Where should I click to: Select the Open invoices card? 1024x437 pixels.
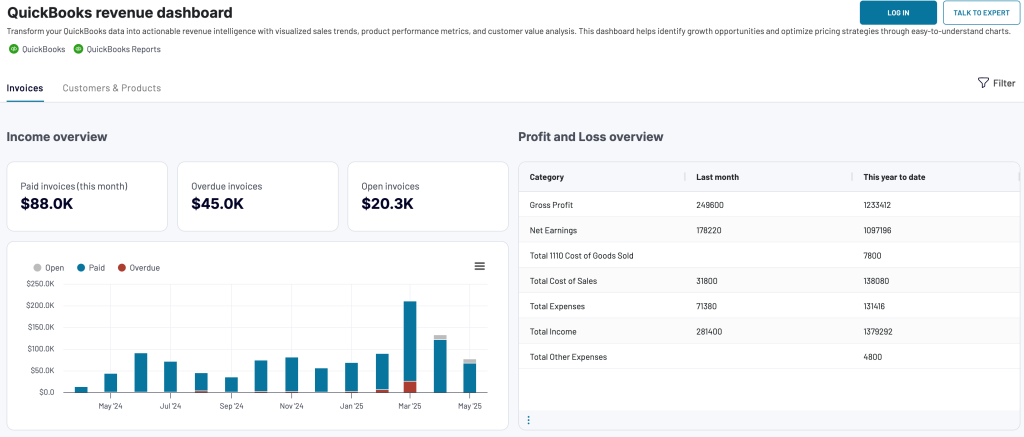(428, 197)
